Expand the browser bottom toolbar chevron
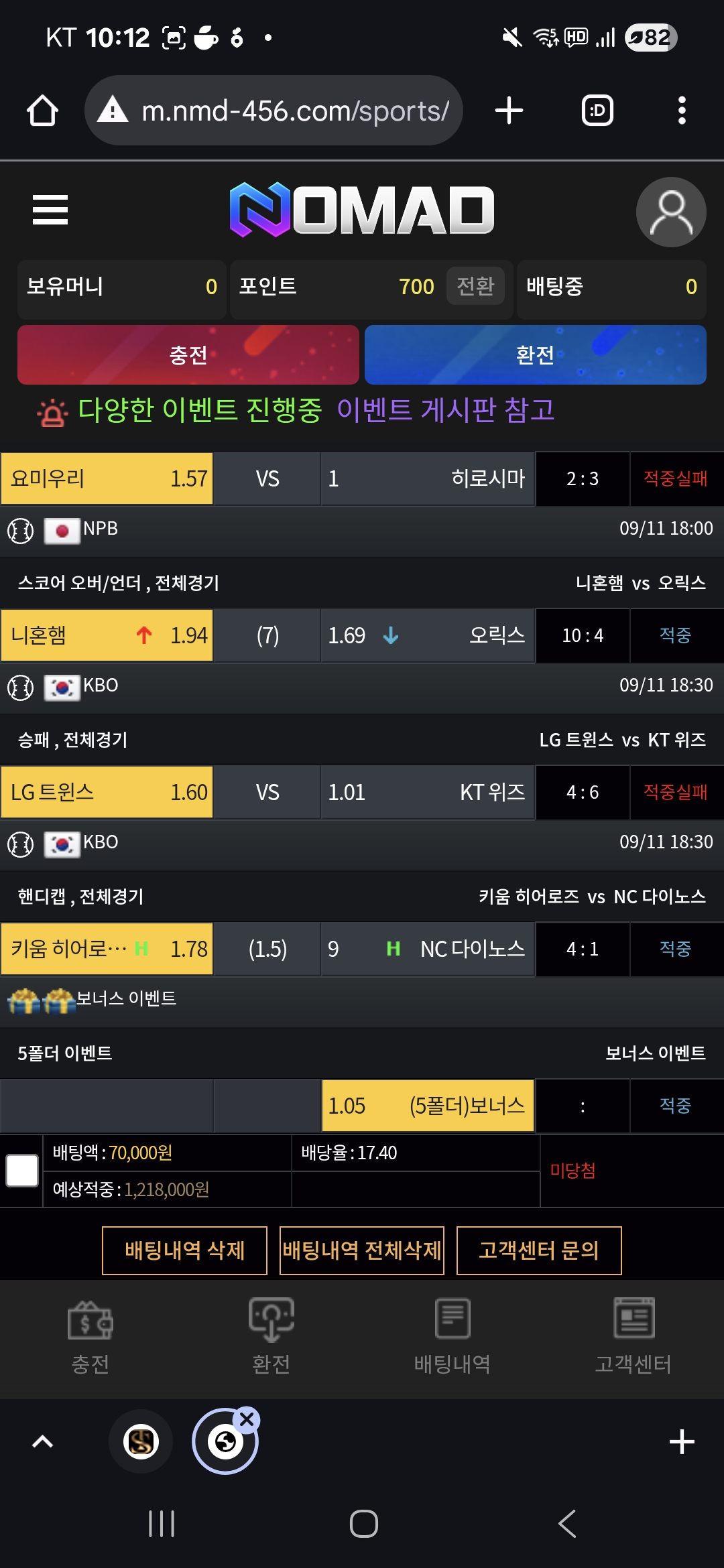Screen dimensions: 724x1568 pyautogui.click(x=43, y=1441)
